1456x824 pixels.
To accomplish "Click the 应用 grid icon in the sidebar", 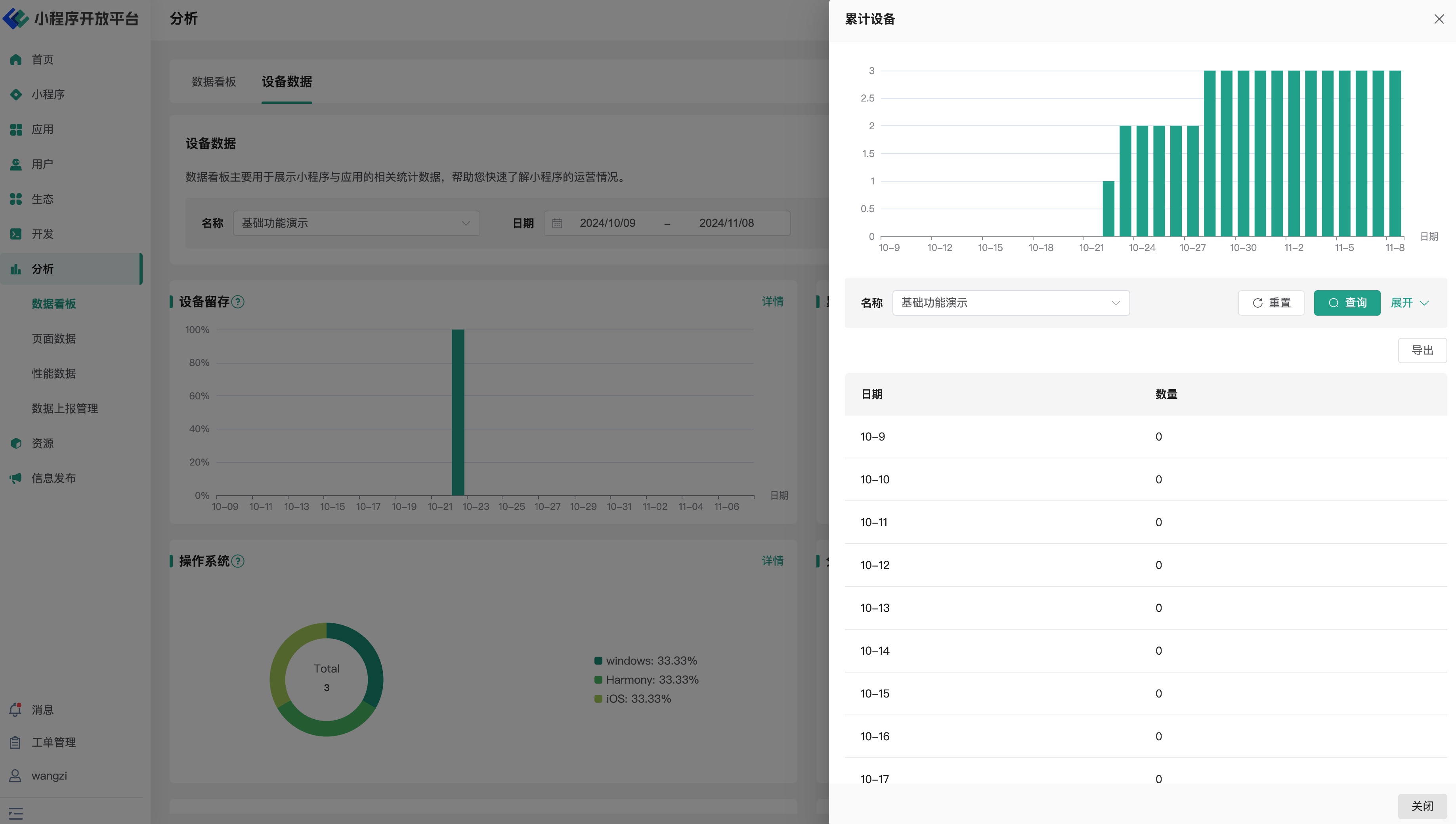I will [x=16, y=130].
